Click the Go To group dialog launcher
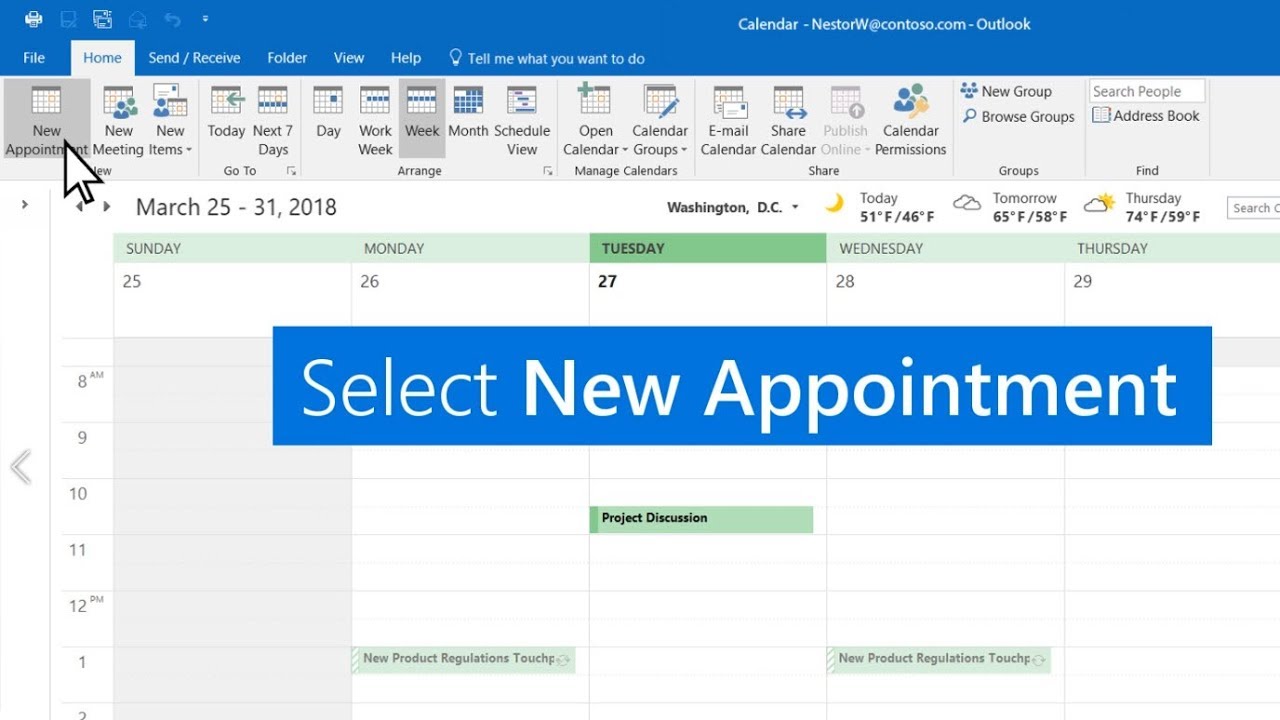Image resolution: width=1280 pixels, height=720 pixels. tap(291, 171)
